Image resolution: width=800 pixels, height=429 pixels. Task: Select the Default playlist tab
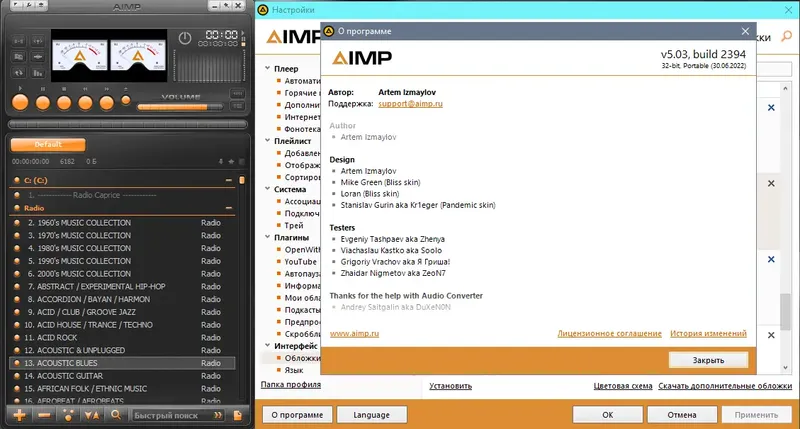(48, 145)
